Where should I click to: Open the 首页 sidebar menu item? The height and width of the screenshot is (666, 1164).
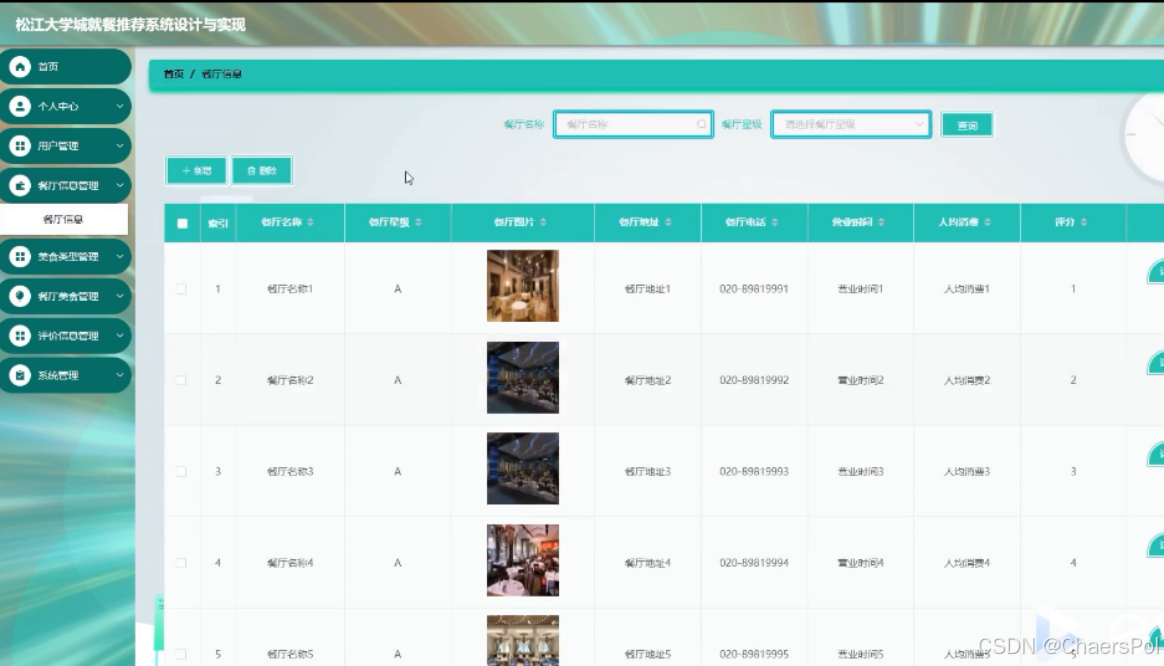point(65,67)
